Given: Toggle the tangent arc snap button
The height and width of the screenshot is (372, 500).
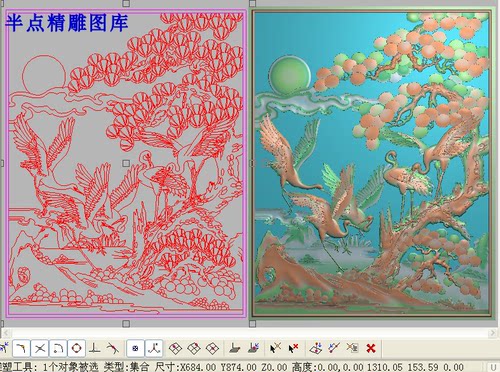Looking at the screenshot, I should tap(59, 349).
